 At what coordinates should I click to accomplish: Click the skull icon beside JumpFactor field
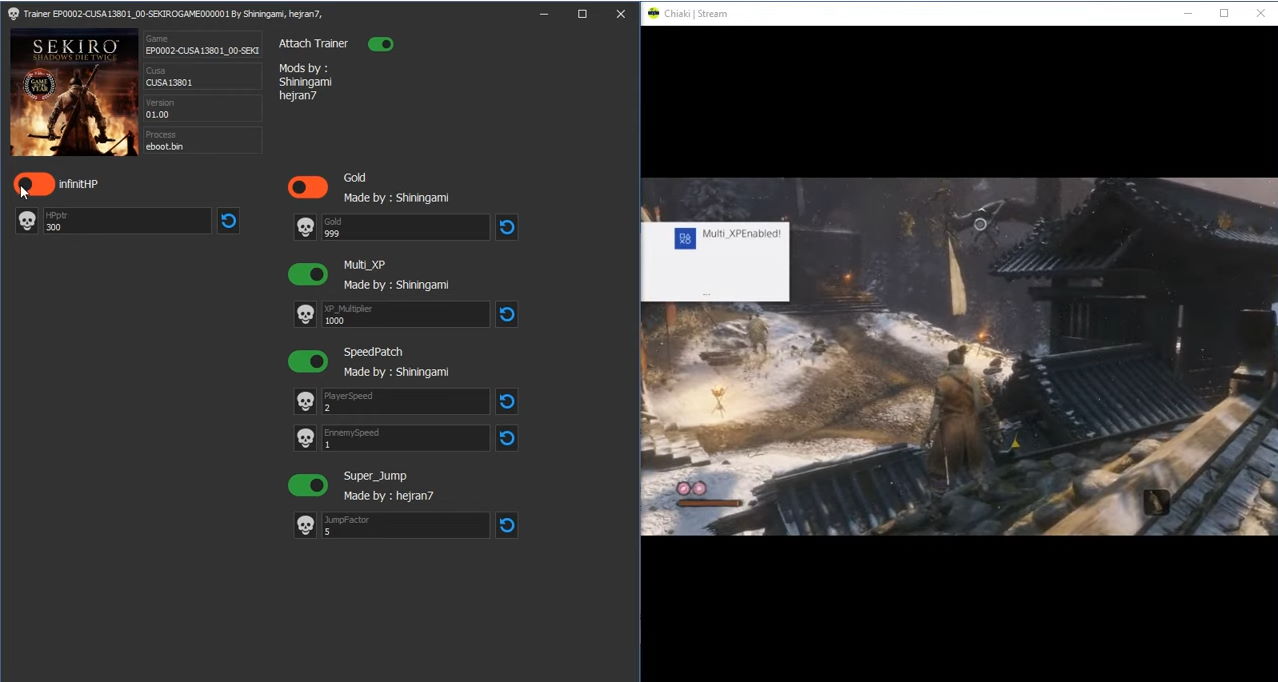tap(305, 525)
